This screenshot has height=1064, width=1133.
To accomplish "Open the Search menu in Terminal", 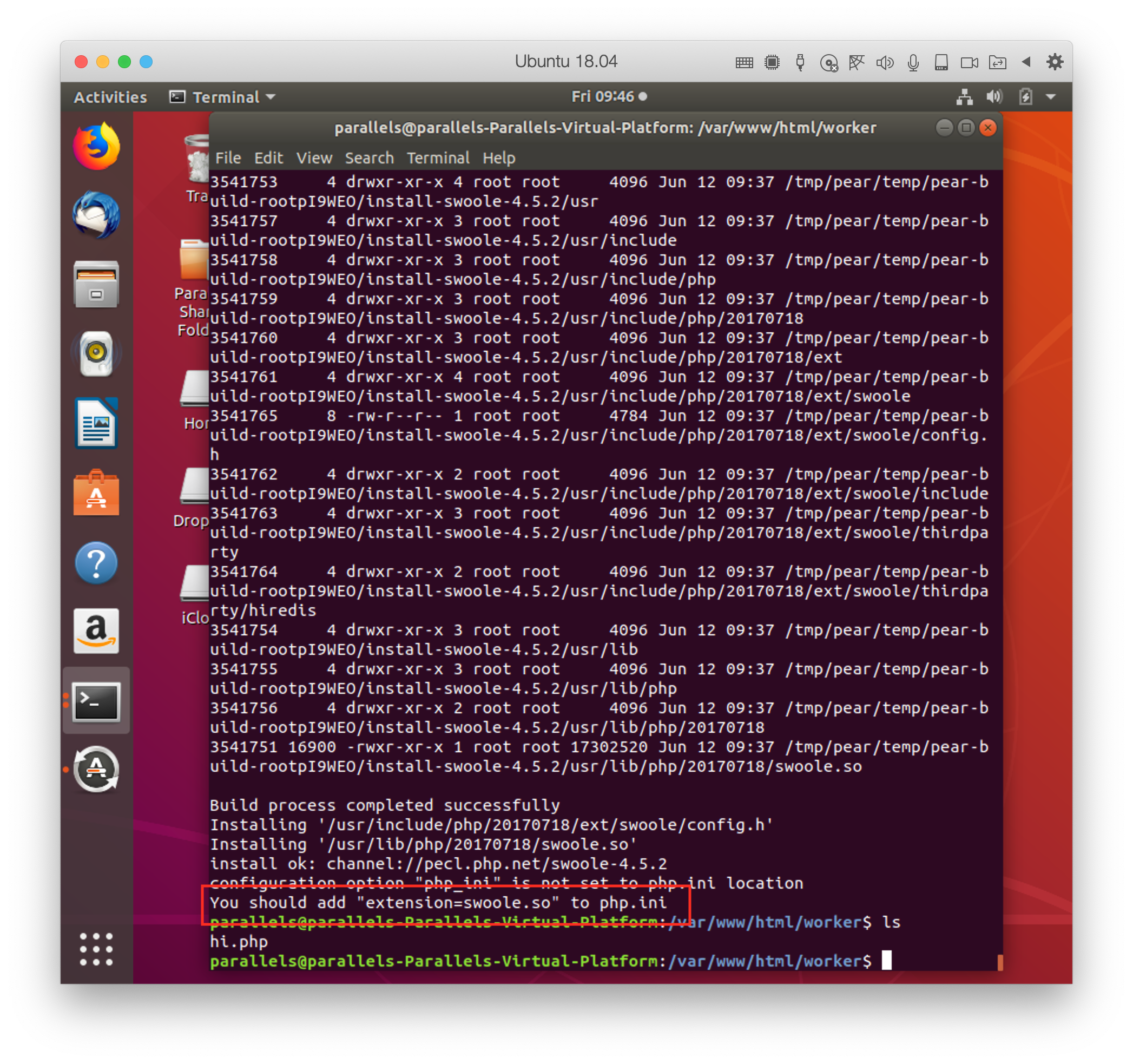I will click(x=370, y=158).
